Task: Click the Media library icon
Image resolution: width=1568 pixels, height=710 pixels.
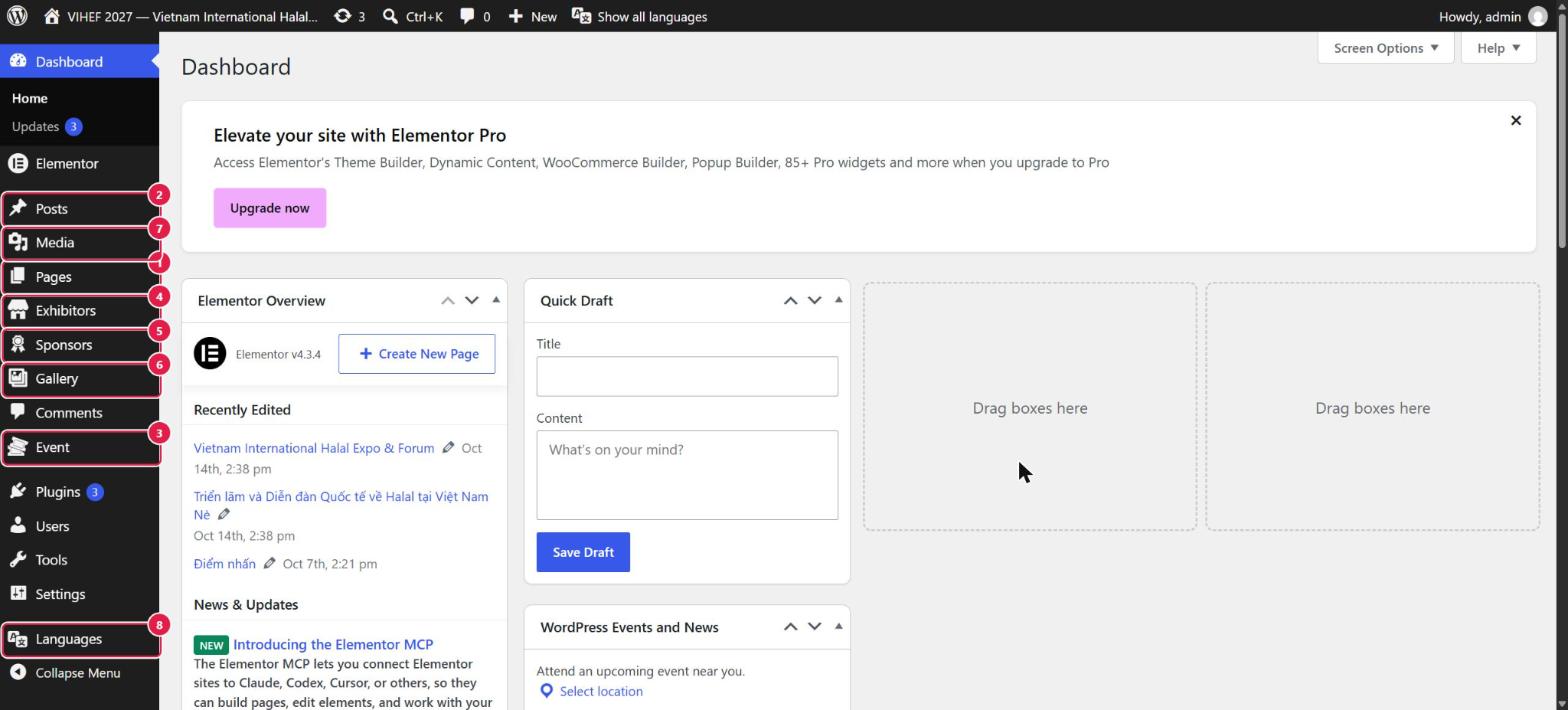Action: (x=18, y=242)
